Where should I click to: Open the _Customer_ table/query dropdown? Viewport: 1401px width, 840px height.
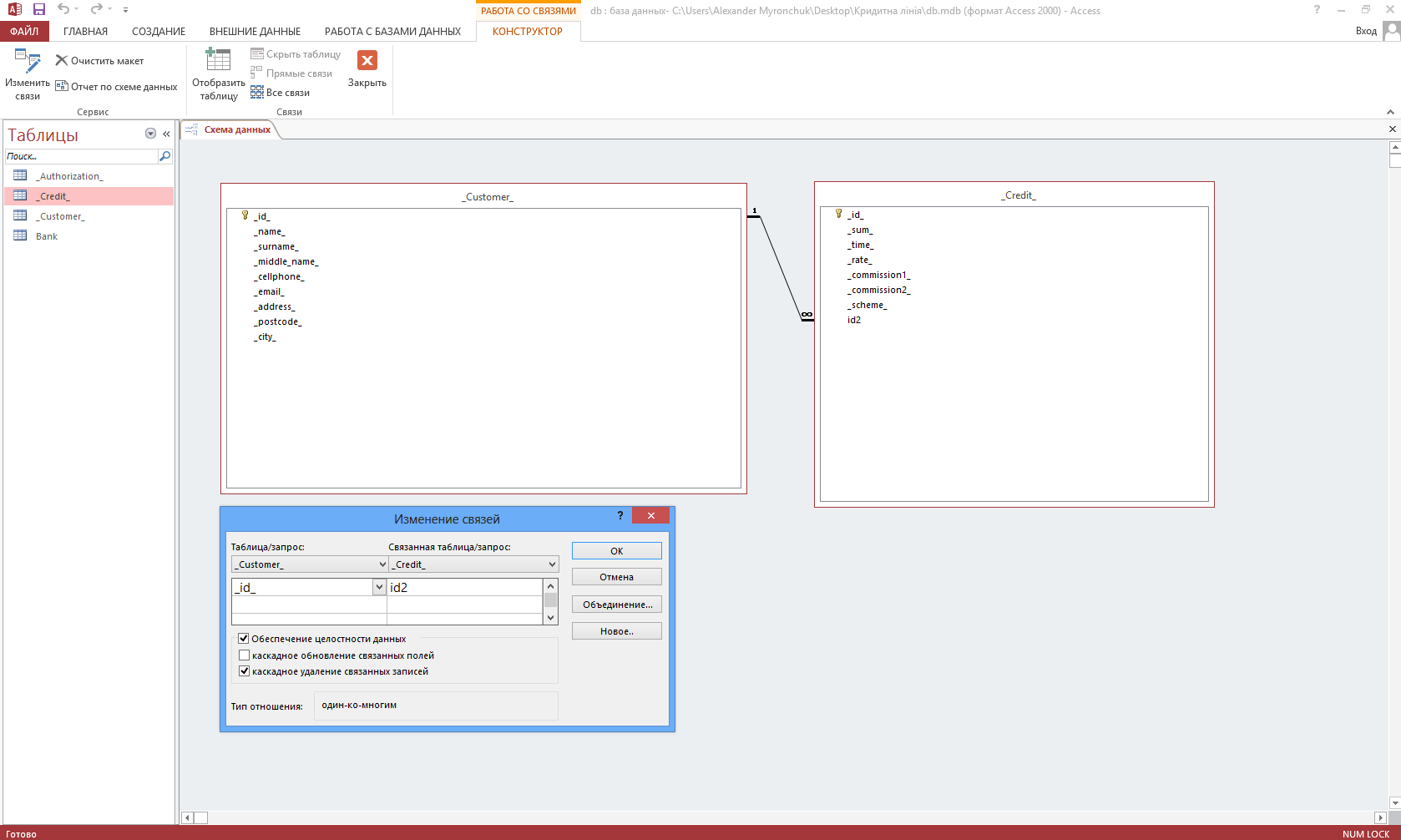click(x=382, y=564)
